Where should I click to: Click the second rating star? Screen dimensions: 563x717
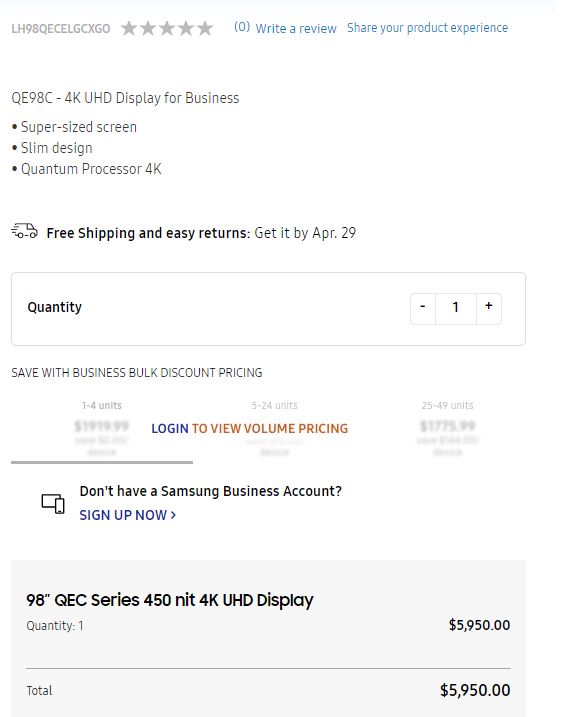(148, 28)
